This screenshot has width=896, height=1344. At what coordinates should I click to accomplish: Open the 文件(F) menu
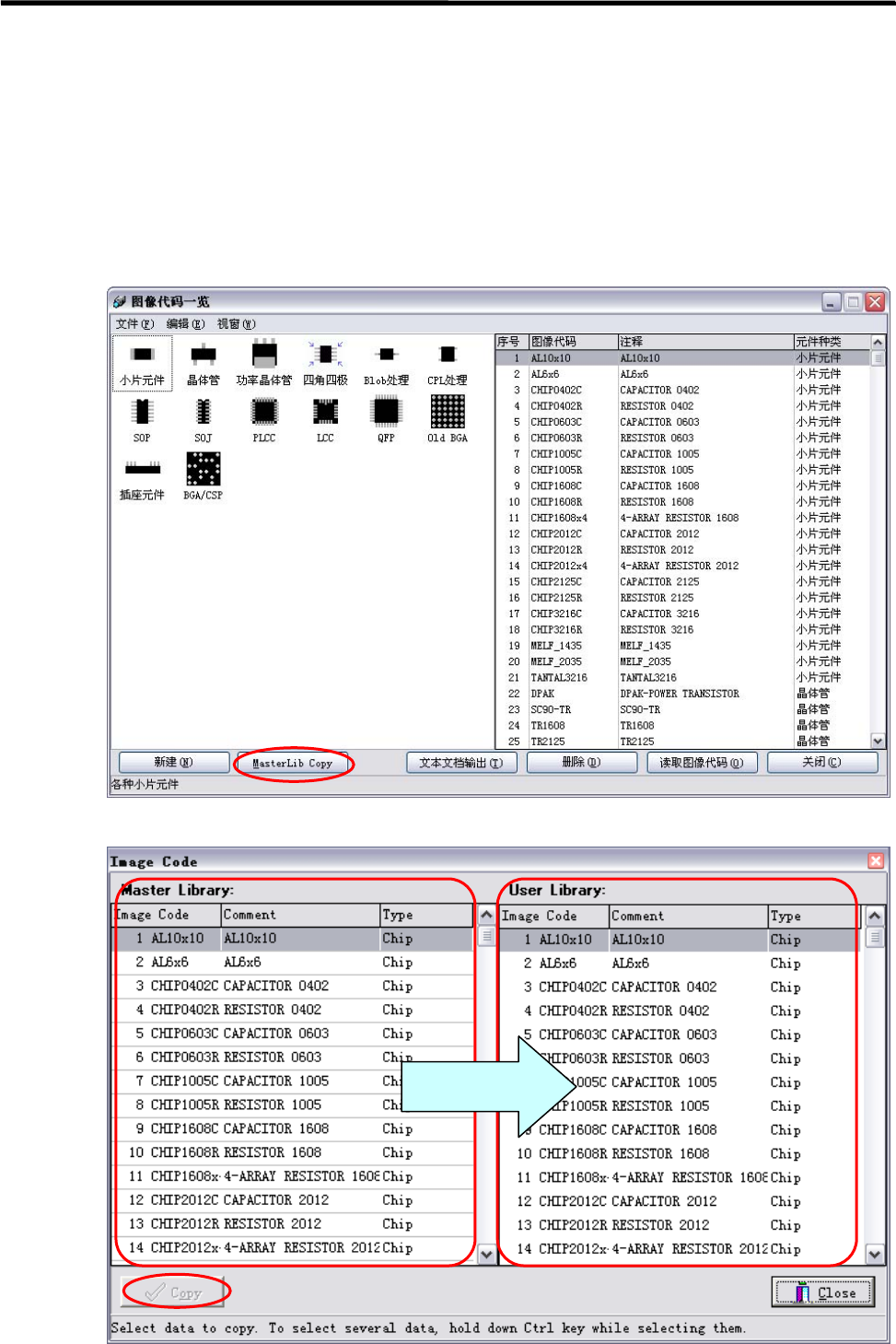[134, 324]
